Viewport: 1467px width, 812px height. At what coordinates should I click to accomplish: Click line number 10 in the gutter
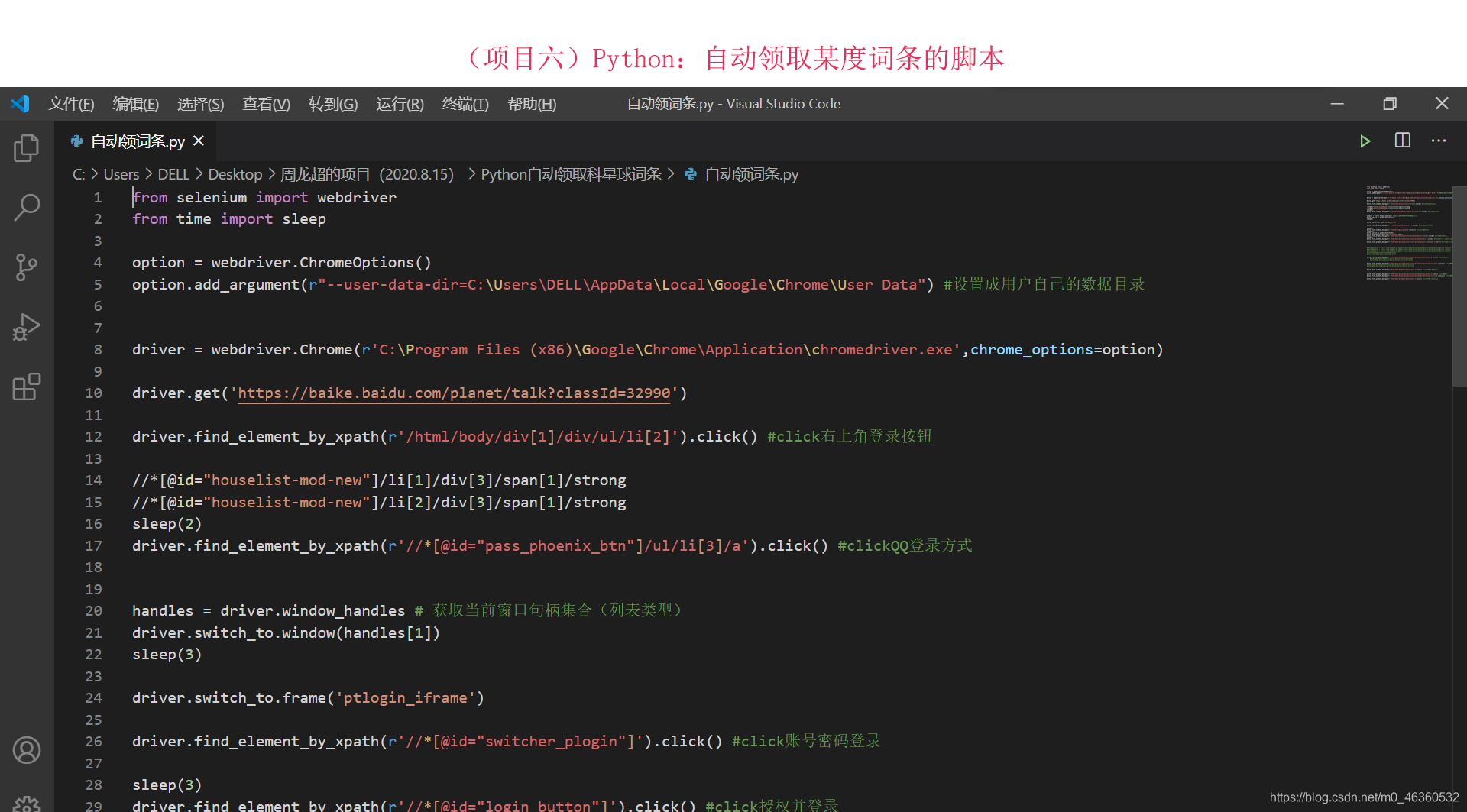click(93, 393)
